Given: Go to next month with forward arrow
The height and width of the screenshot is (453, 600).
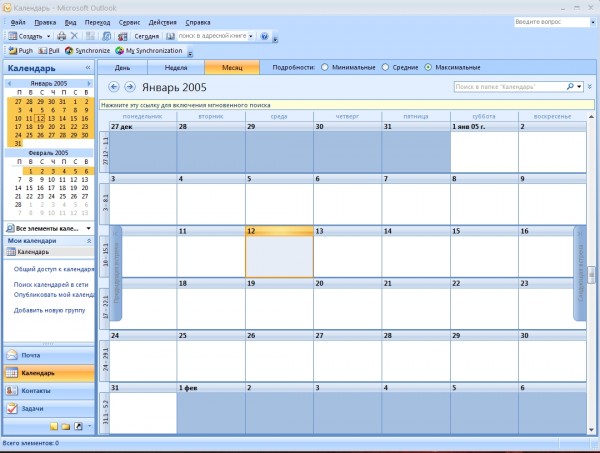Looking at the screenshot, I should pyautogui.click(x=130, y=87).
